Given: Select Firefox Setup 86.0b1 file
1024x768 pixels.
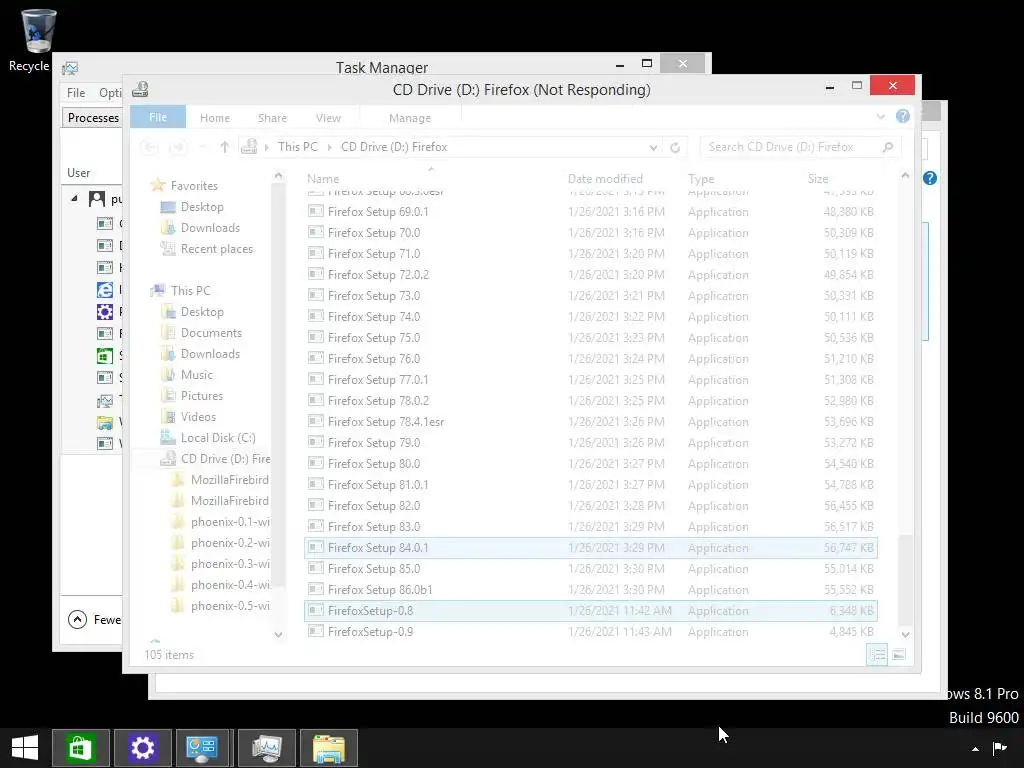Looking at the screenshot, I should [380, 590].
